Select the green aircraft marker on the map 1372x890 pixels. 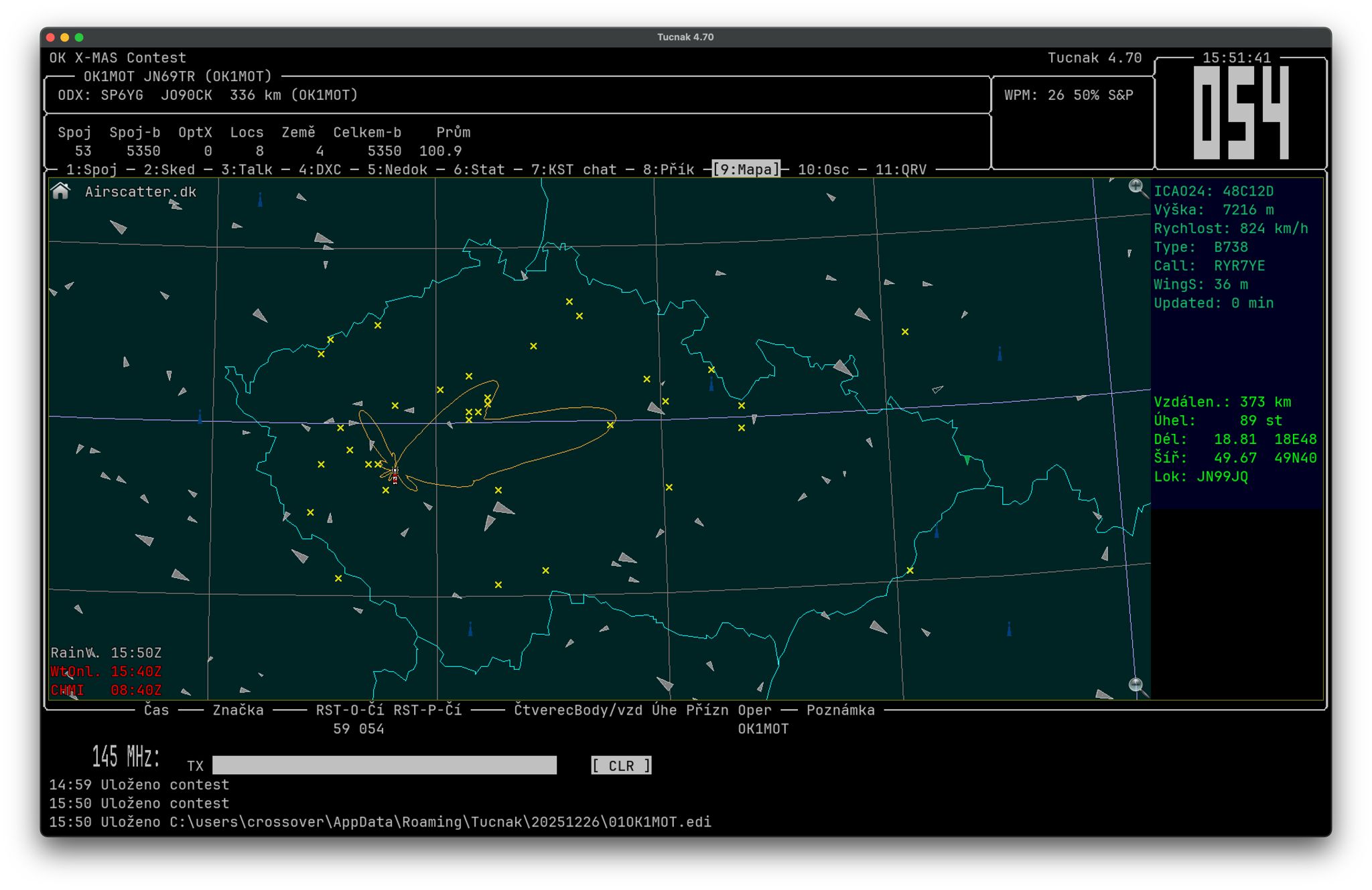pos(967,460)
